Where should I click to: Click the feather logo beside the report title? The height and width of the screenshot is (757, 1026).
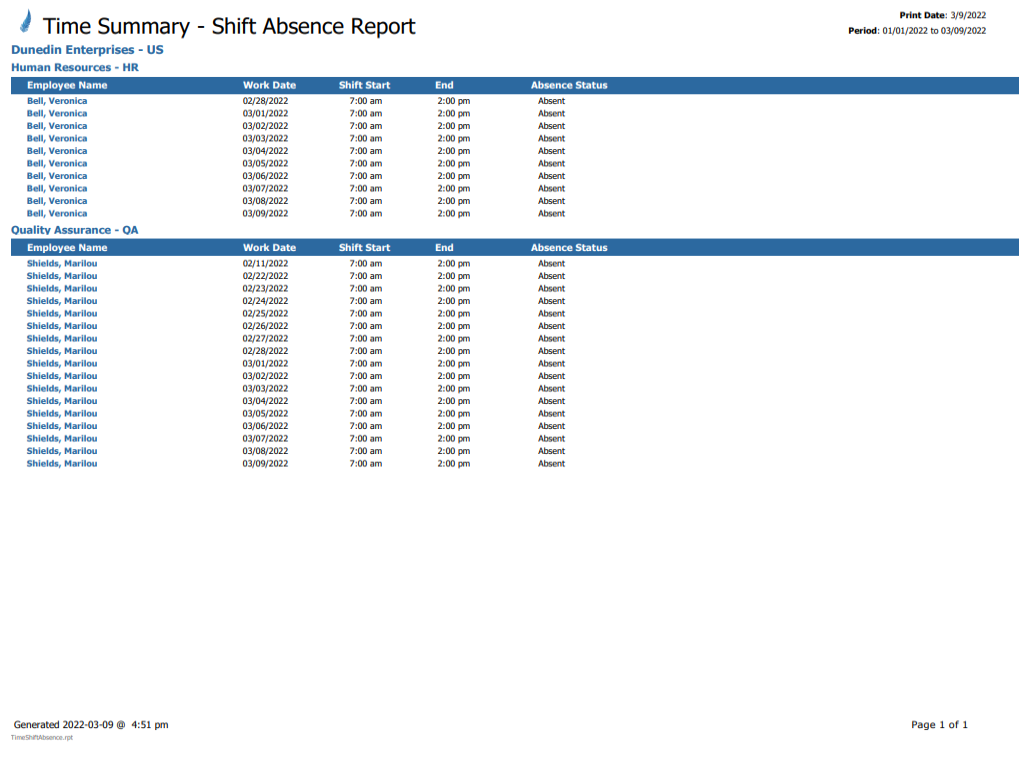(x=25, y=22)
